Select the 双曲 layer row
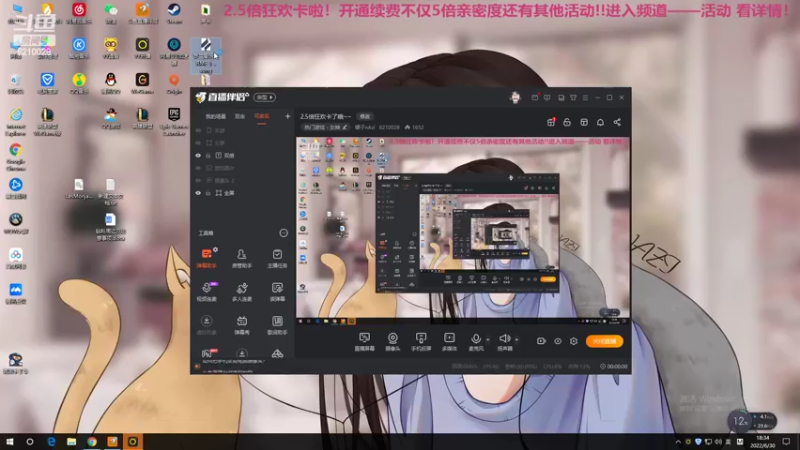Image resolution: width=800 pixels, height=450 pixels. 242,156
